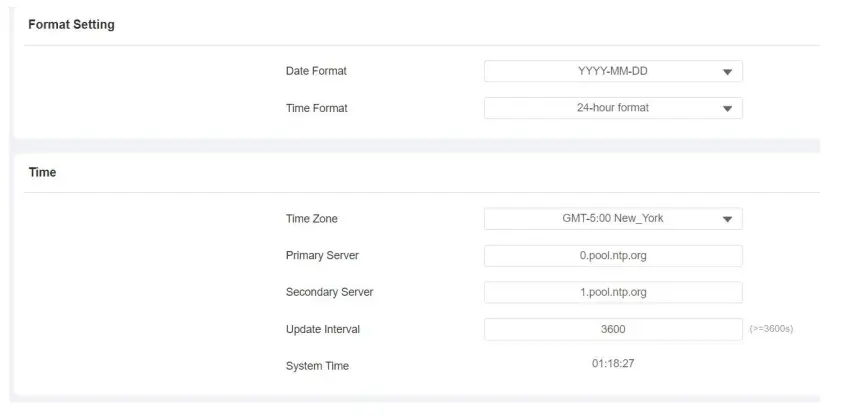Screen dimensions: 844x417
Task: Click the system time value 01:18:27
Action: 613,363
